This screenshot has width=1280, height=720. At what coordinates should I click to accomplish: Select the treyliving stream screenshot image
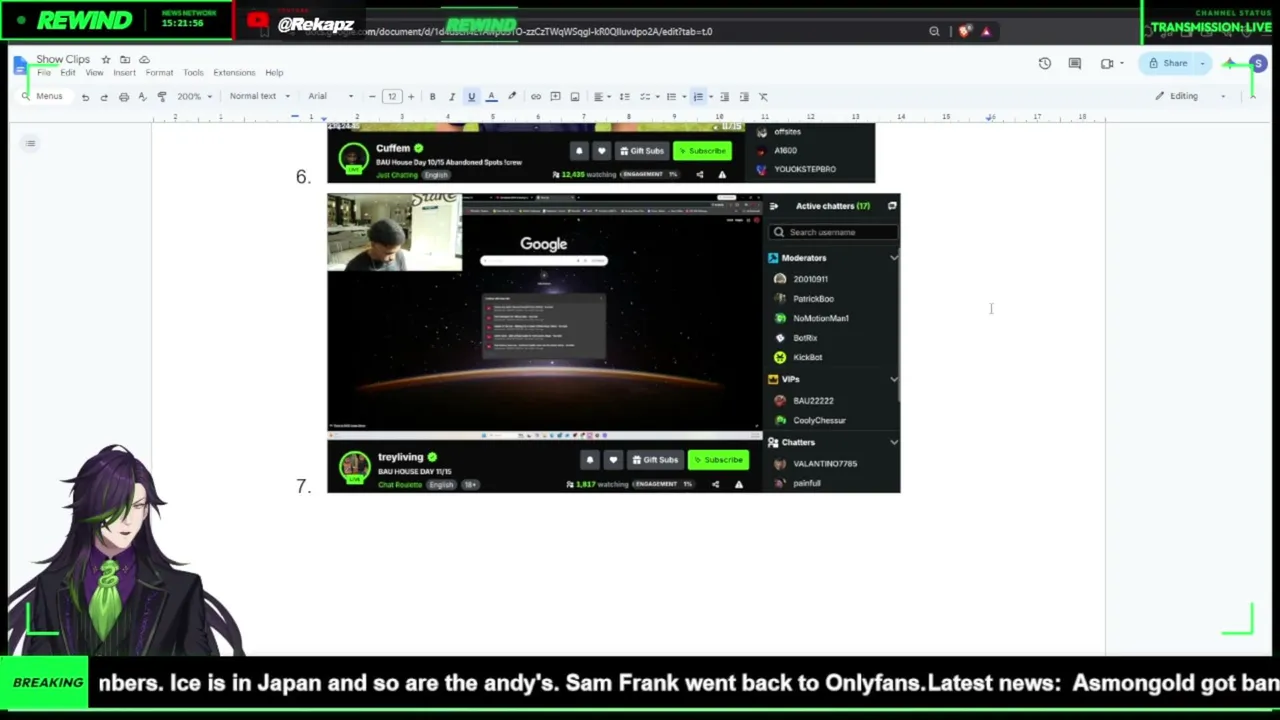pyautogui.click(x=614, y=343)
